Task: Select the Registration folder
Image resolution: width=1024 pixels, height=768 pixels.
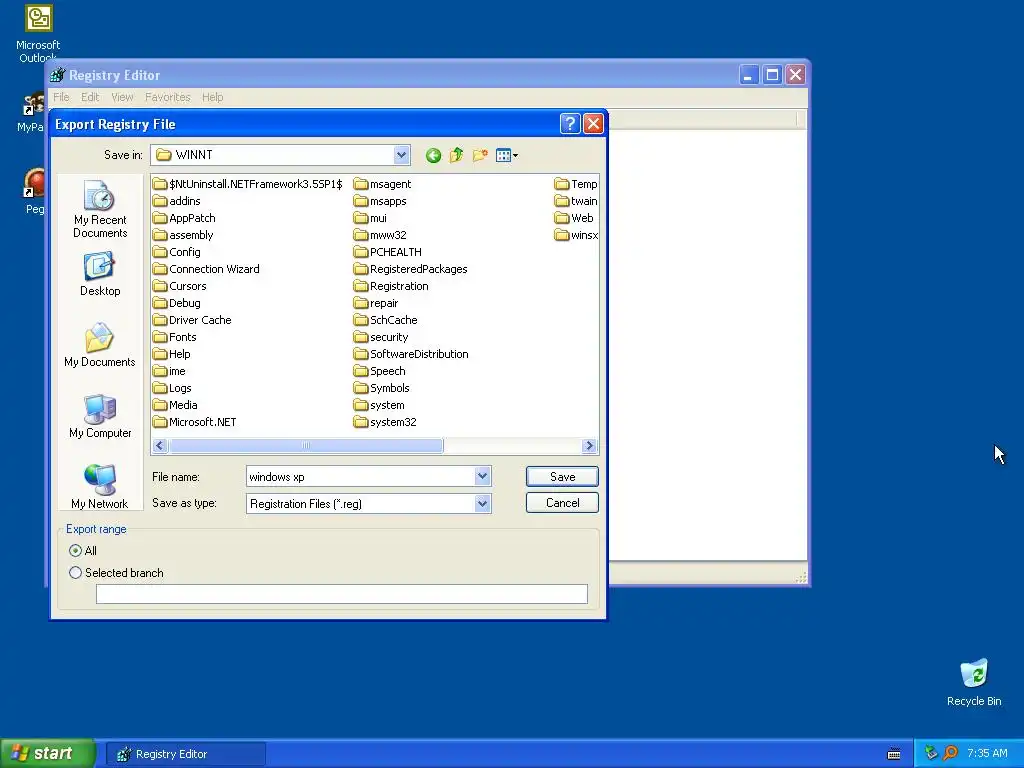Action: [391, 286]
